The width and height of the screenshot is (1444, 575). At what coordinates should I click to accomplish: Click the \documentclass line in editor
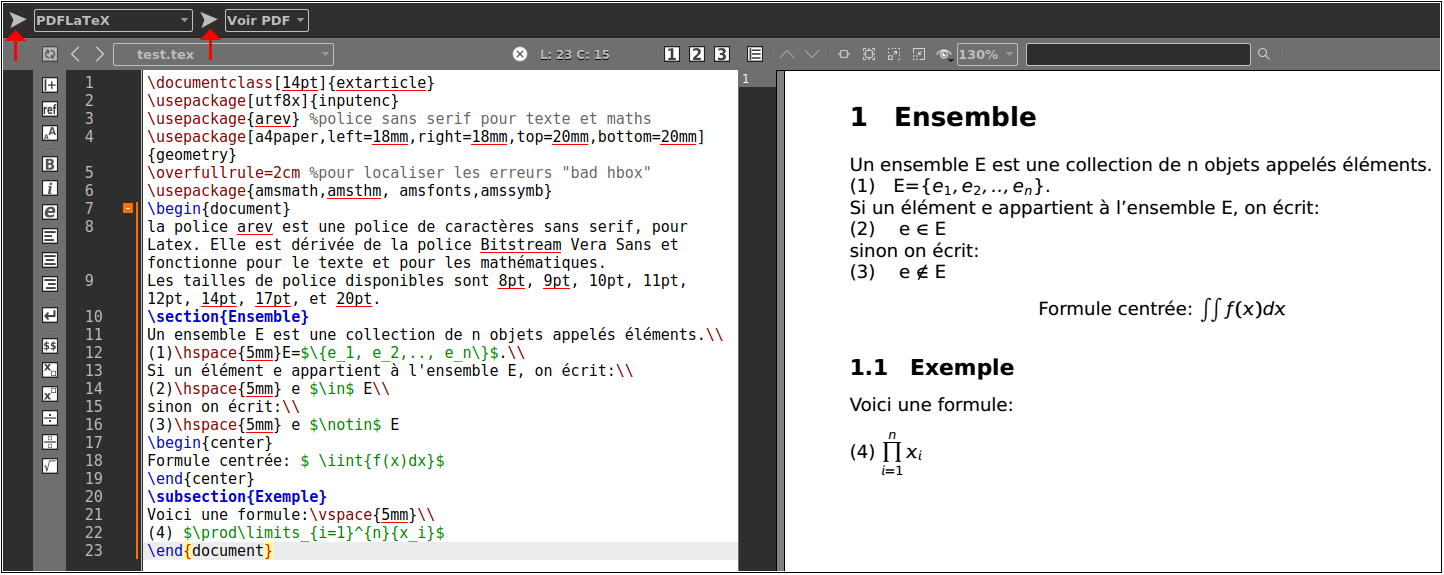point(291,83)
